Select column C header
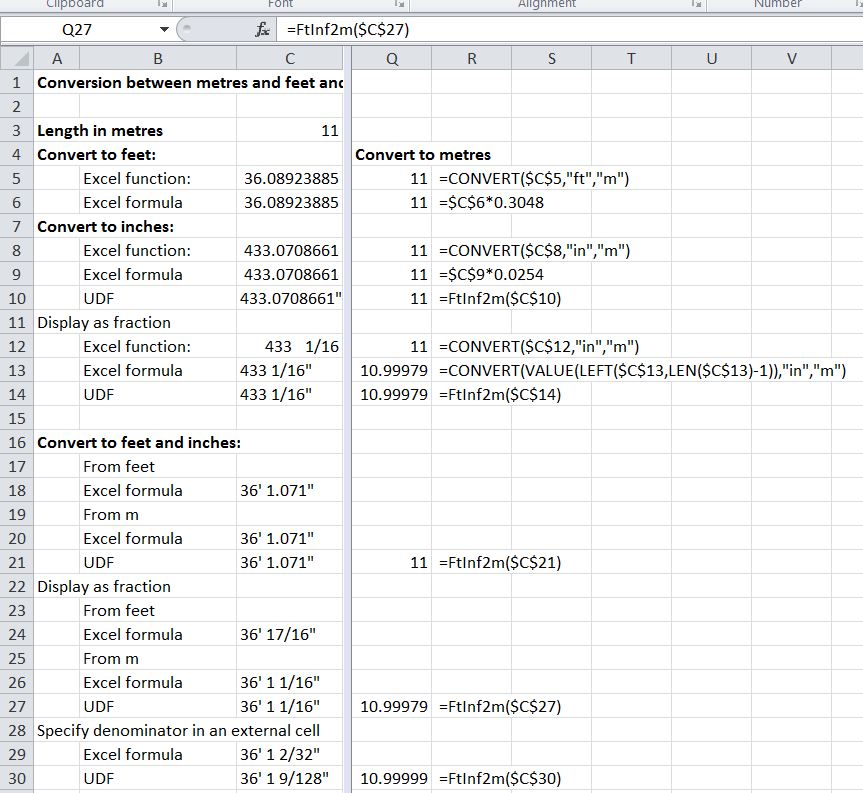 (x=289, y=59)
